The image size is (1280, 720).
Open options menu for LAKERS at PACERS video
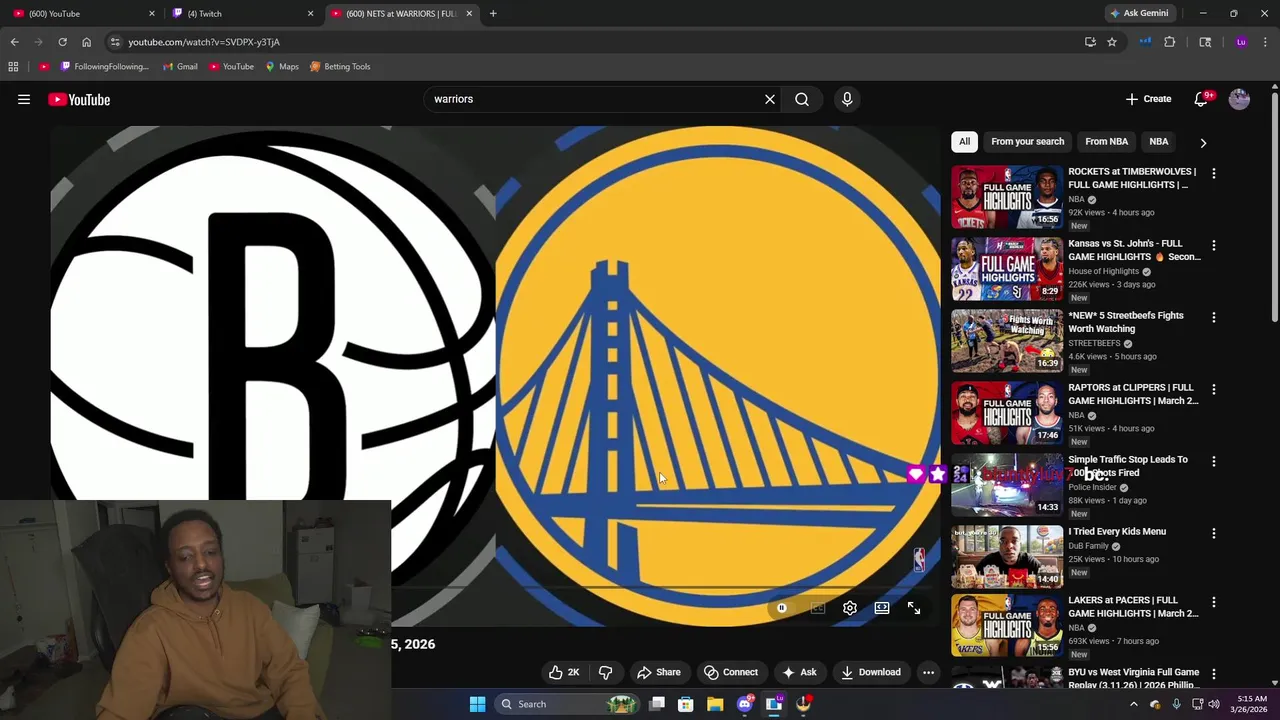click(1214, 602)
